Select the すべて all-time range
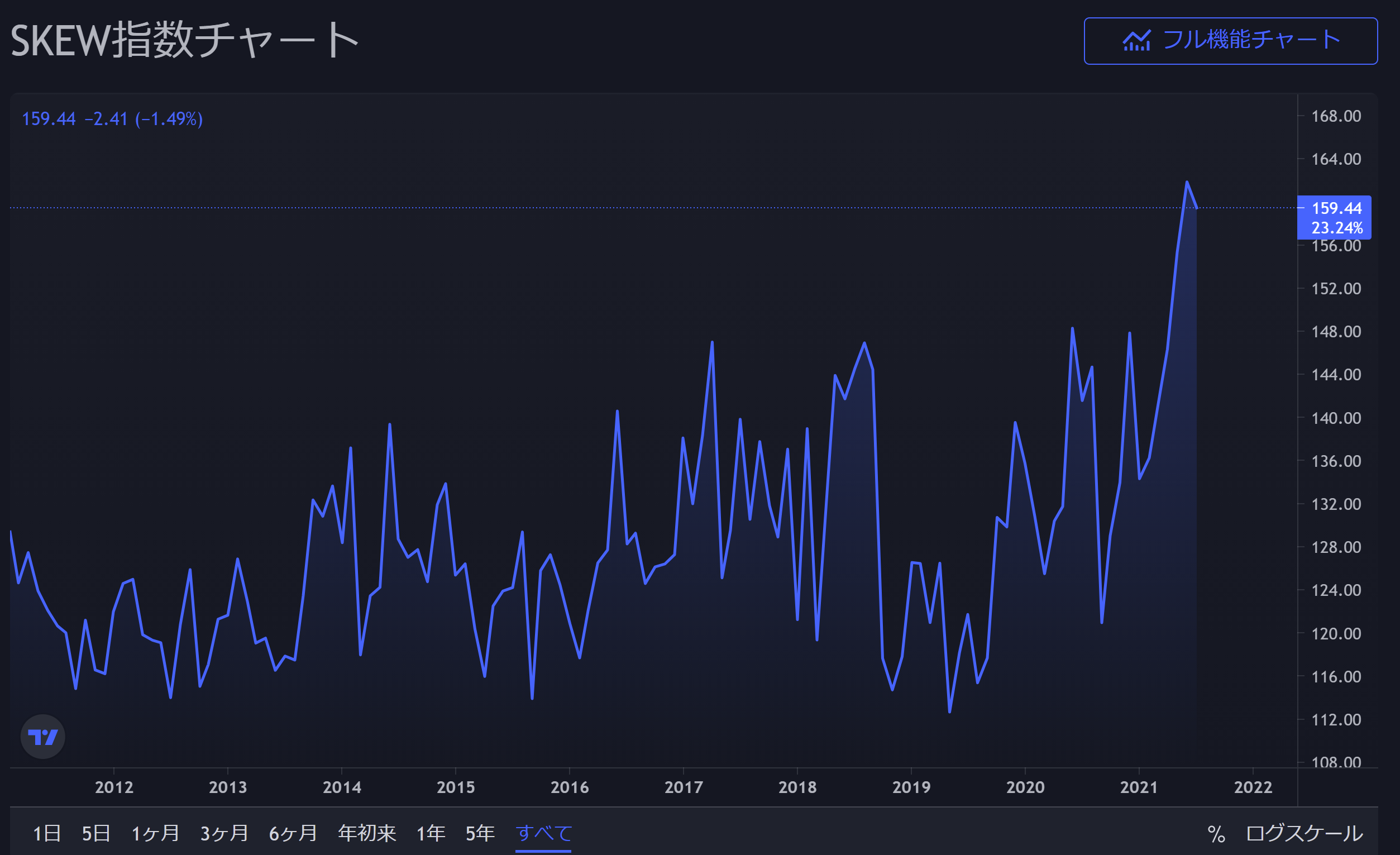Viewport: 1400px width, 855px height. point(543,833)
